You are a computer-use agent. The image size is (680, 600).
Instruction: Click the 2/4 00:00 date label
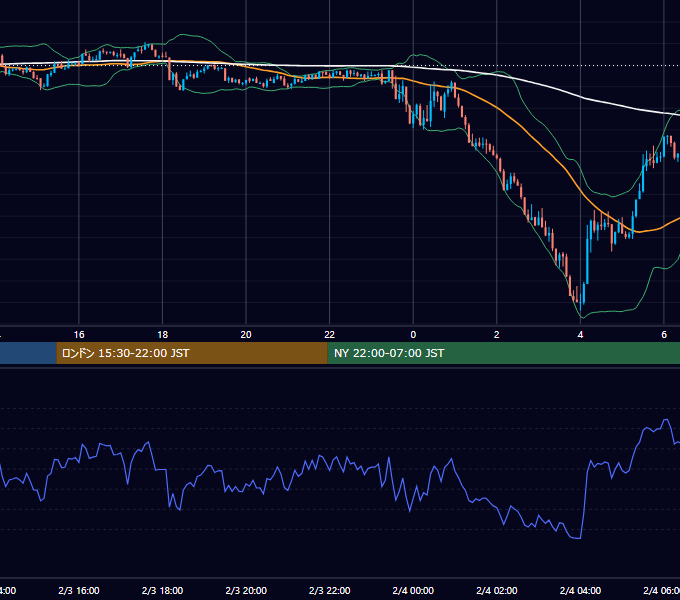click(x=413, y=590)
